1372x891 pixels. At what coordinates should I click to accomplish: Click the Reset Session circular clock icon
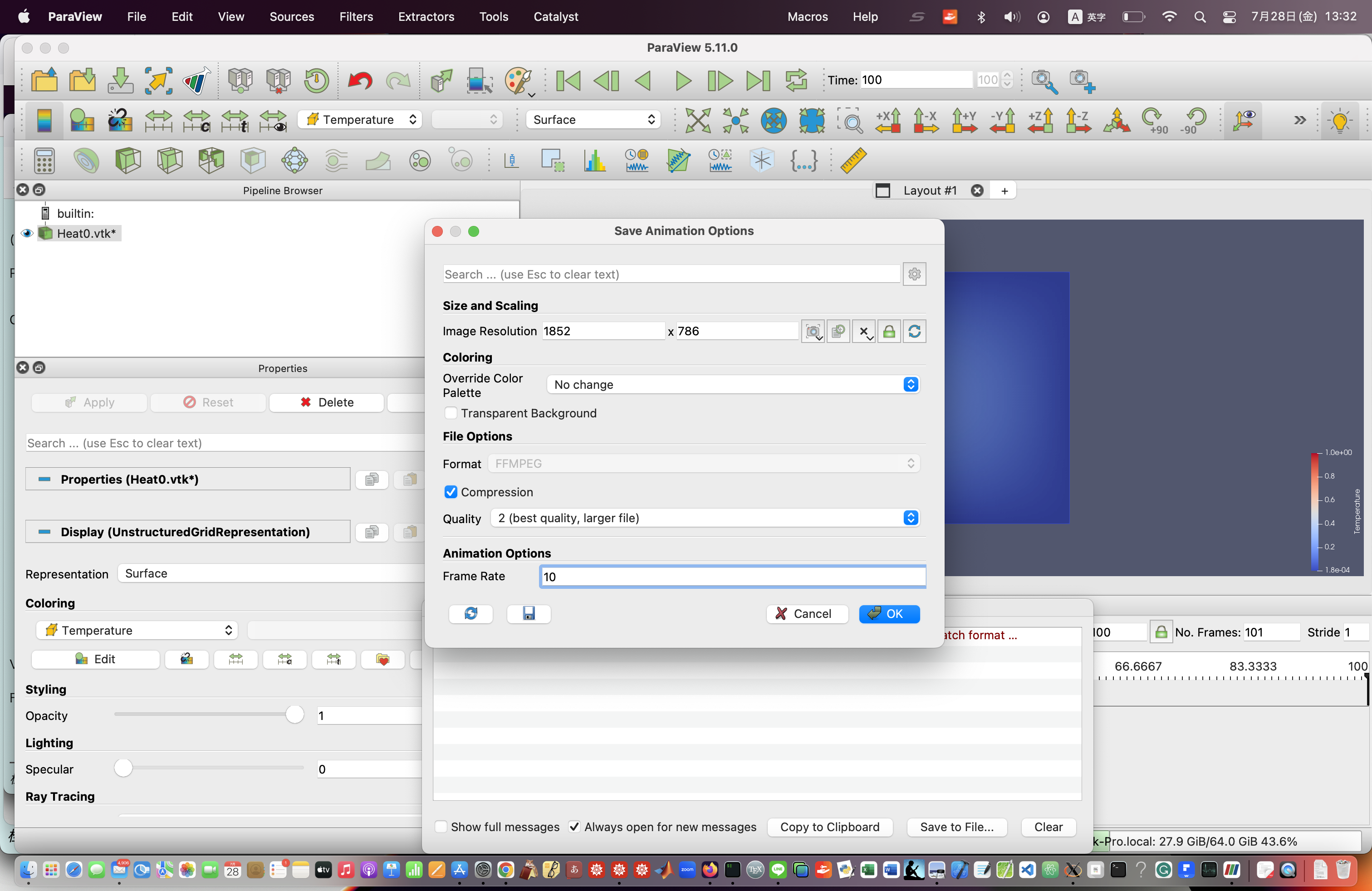click(316, 80)
